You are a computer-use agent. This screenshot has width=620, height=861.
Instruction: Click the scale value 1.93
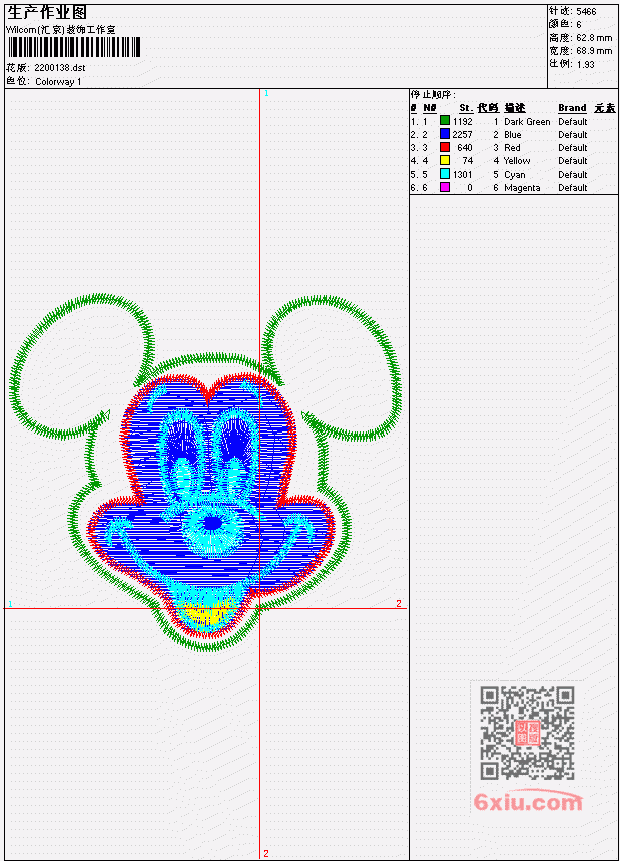click(x=585, y=64)
